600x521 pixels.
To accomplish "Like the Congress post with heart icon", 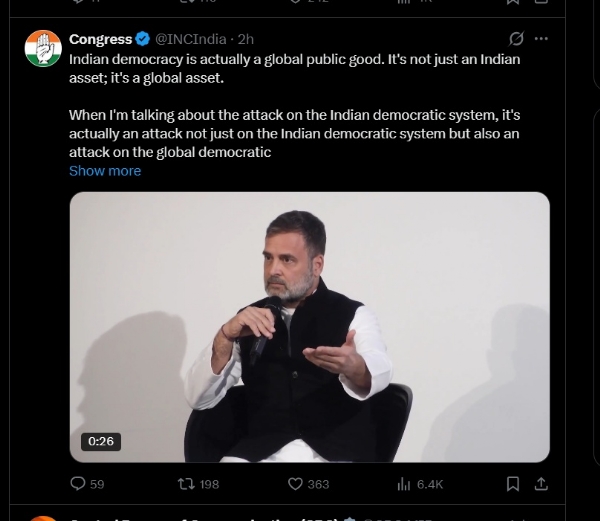I will [295, 484].
